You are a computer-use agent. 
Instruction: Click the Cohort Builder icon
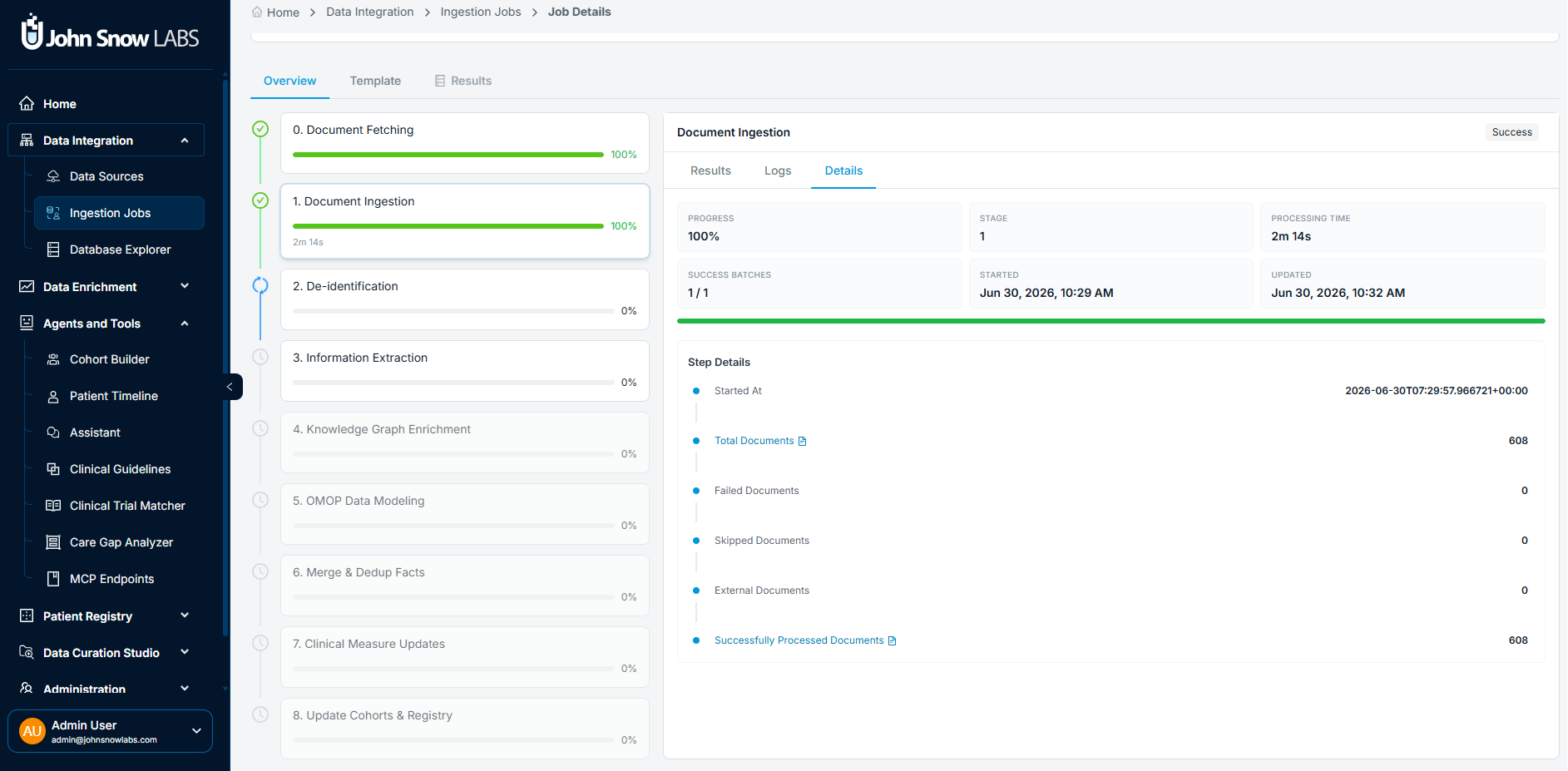(53, 359)
